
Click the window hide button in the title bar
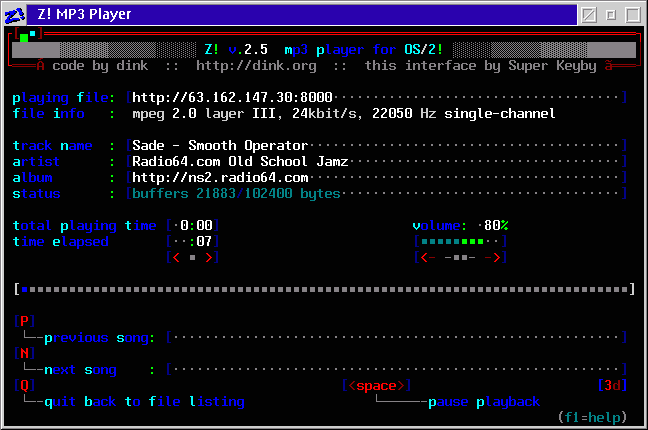[588, 15]
